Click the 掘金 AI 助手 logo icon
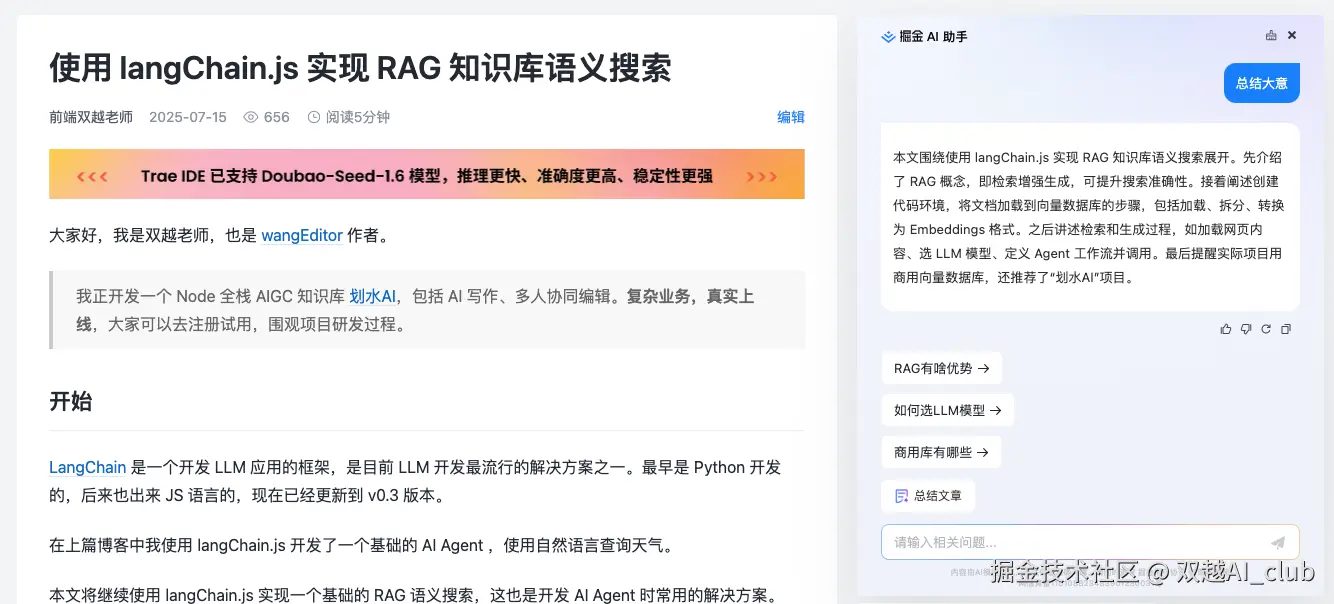Screen dimensions: 1334x604 click(888, 37)
